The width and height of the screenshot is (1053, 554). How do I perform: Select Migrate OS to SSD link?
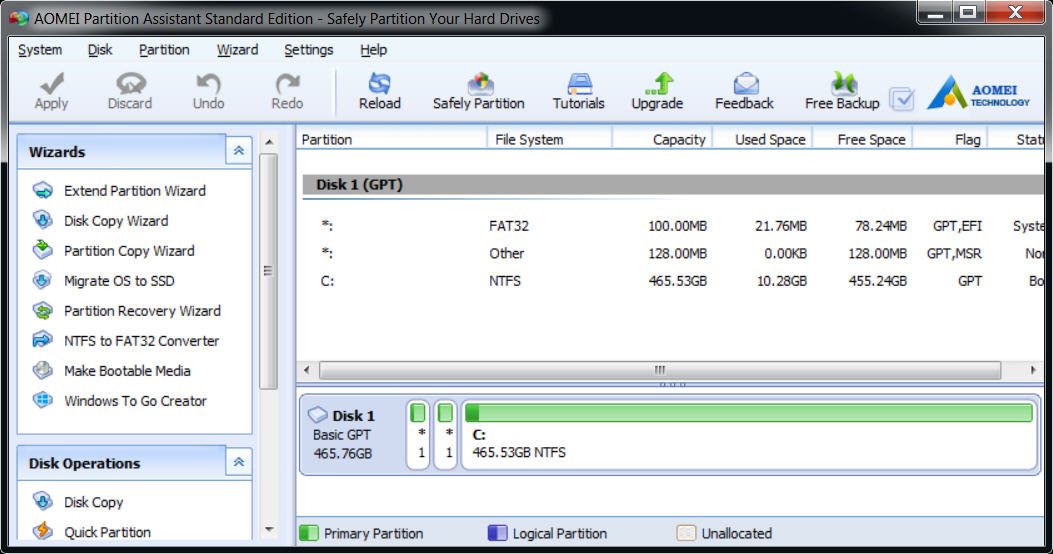119,281
